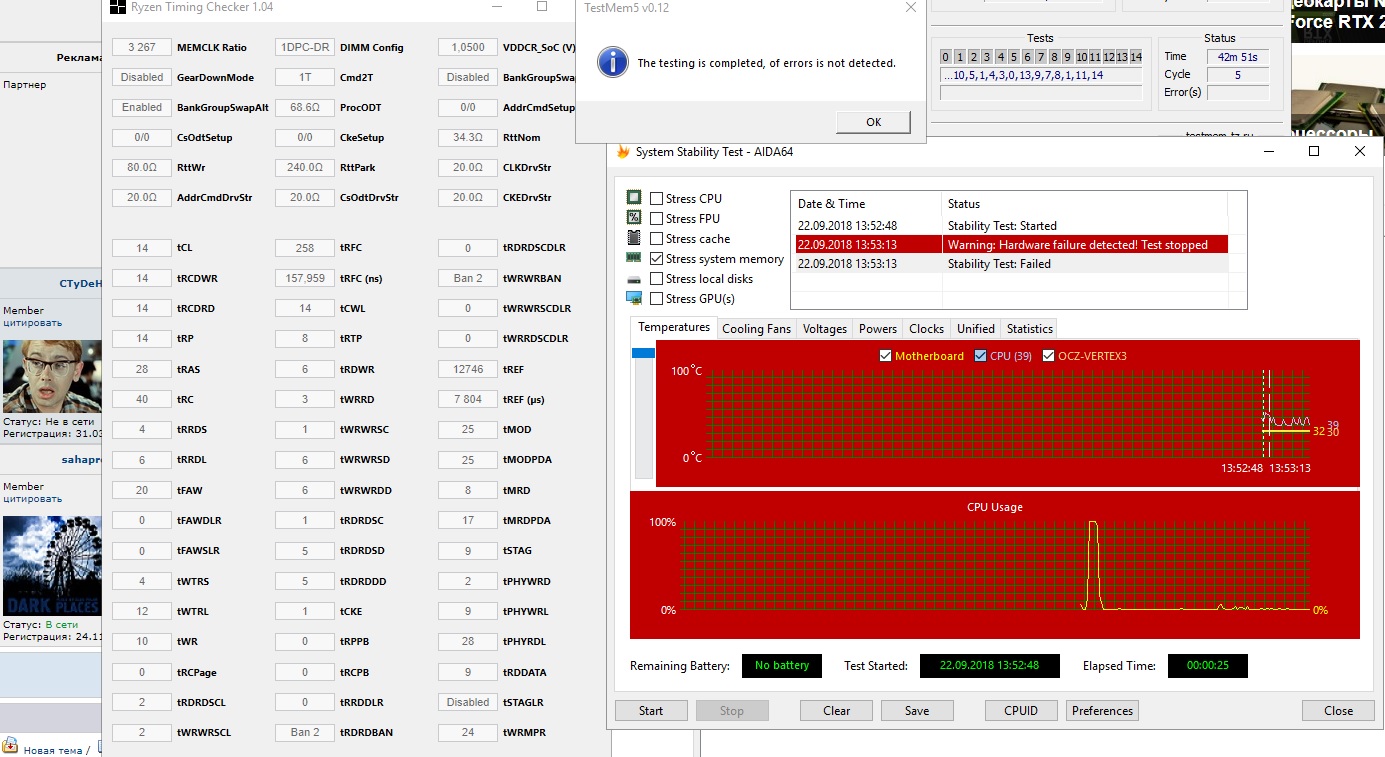Click the icon next to Новая тема
Screen dimensions: 1385x757
coord(10,746)
